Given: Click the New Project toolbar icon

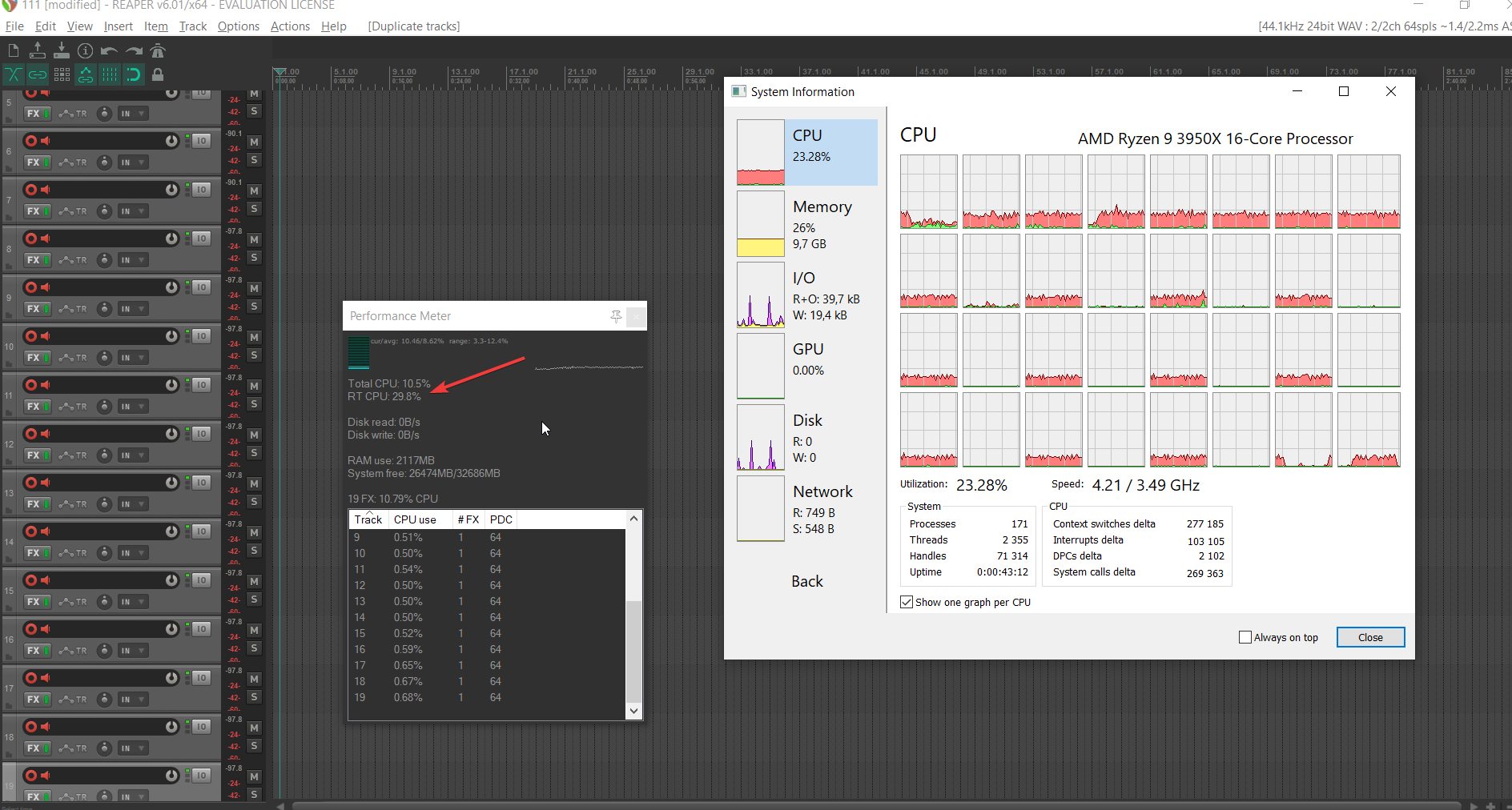Looking at the screenshot, I should [x=14, y=51].
